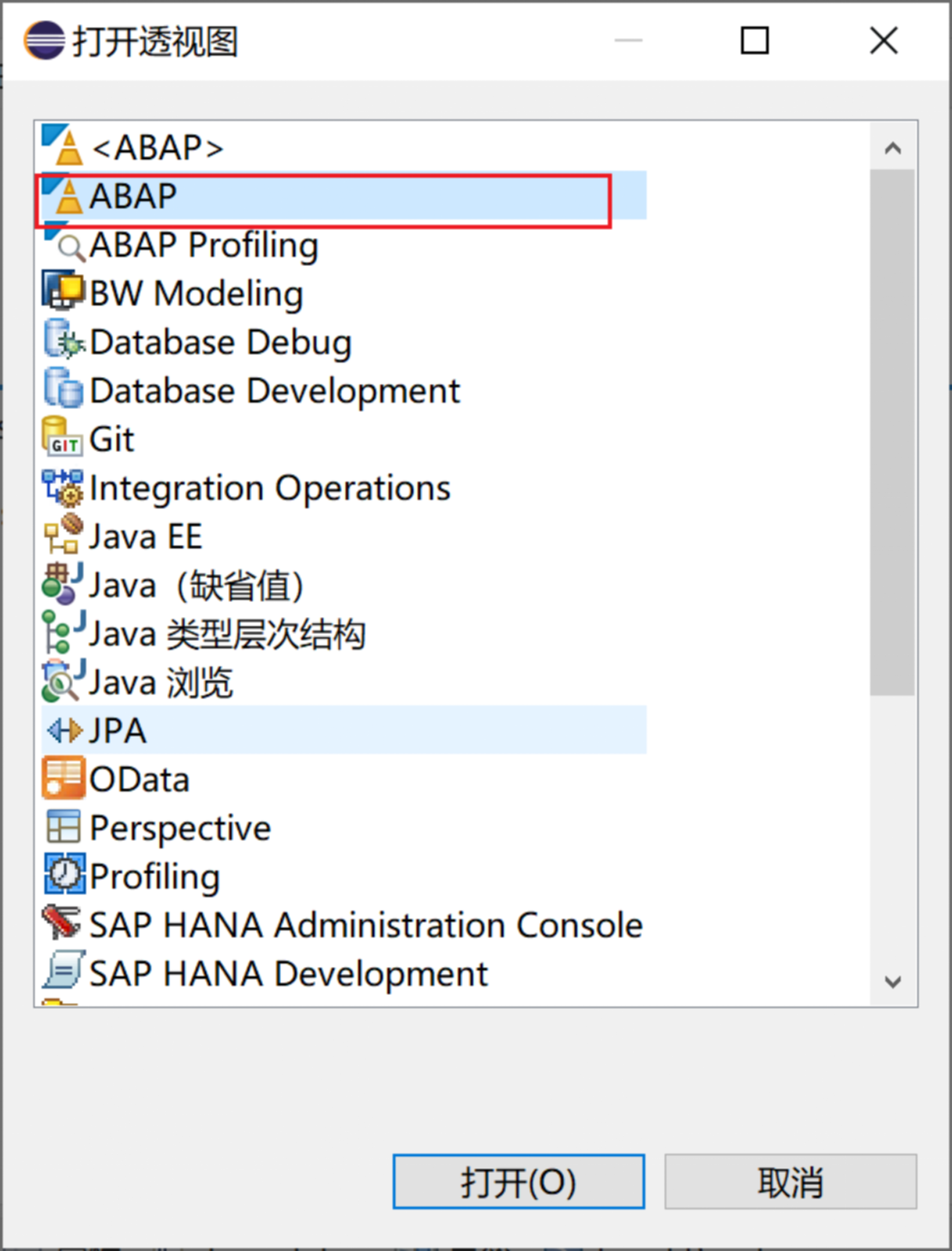The width and height of the screenshot is (952, 1251).
Task: Click the scrollbar up arrow
Action: coord(892,148)
